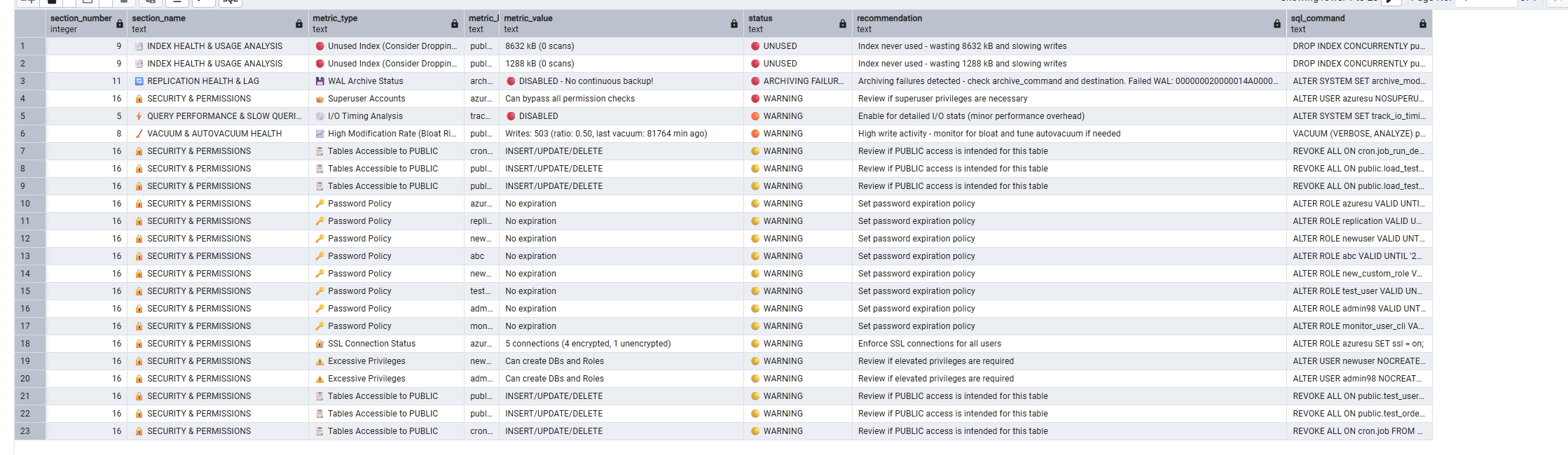Select entire row 3 via row number
The width and height of the screenshot is (1568, 455).
pyautogui.click(x=30, y=81)
